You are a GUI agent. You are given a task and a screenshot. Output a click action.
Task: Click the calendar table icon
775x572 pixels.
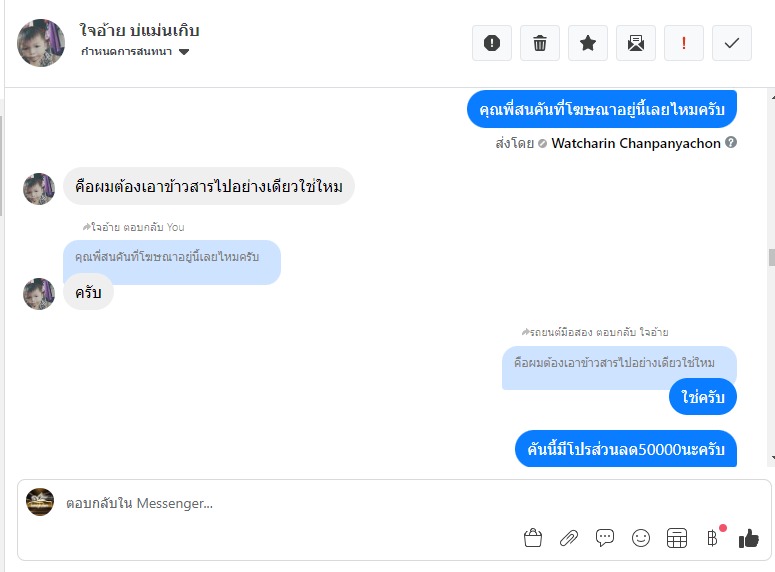coord(677,538)
